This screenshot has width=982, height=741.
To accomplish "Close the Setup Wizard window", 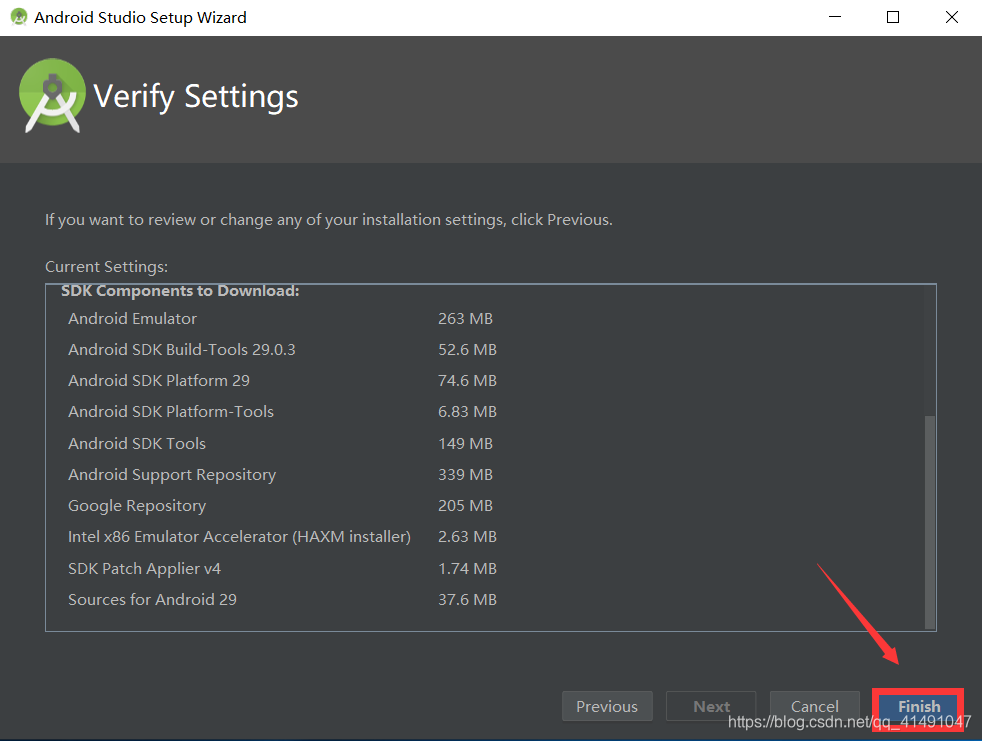I will (x=951, y=17).
